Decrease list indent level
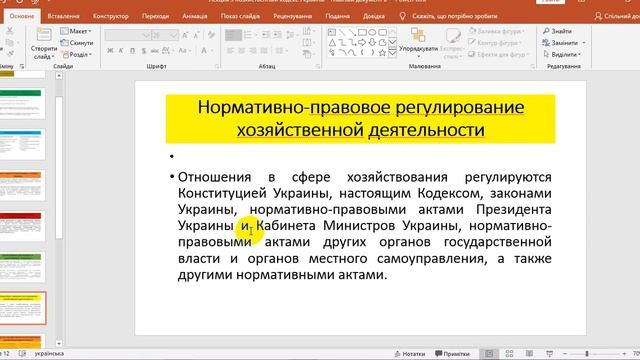The image size is (640, 360). 266,35
